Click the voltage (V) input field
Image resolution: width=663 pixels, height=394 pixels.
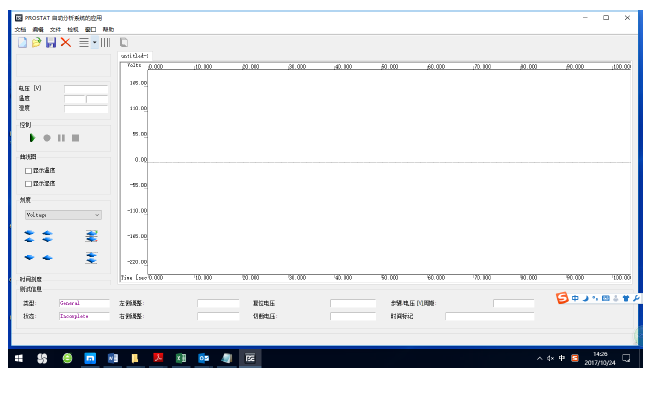[x=86, y=89]
